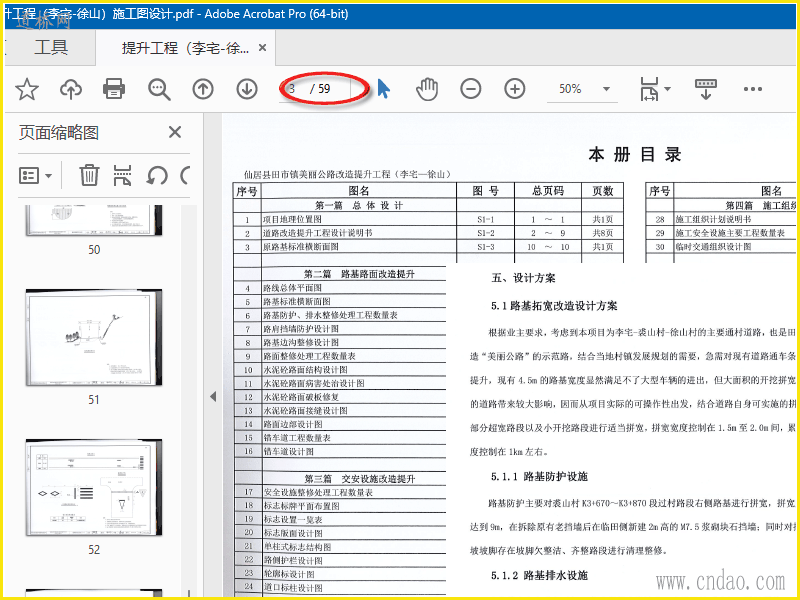The width and height of the screenshot is (800, 600).
Task: Print the document with printer icon
Action: point(114,89)
